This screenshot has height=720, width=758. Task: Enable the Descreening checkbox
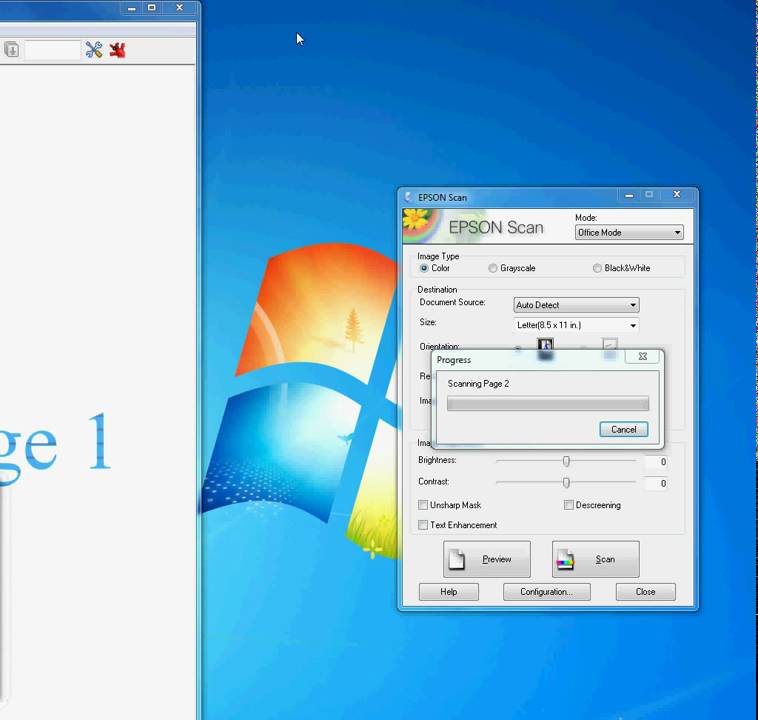tap(568, 505)
